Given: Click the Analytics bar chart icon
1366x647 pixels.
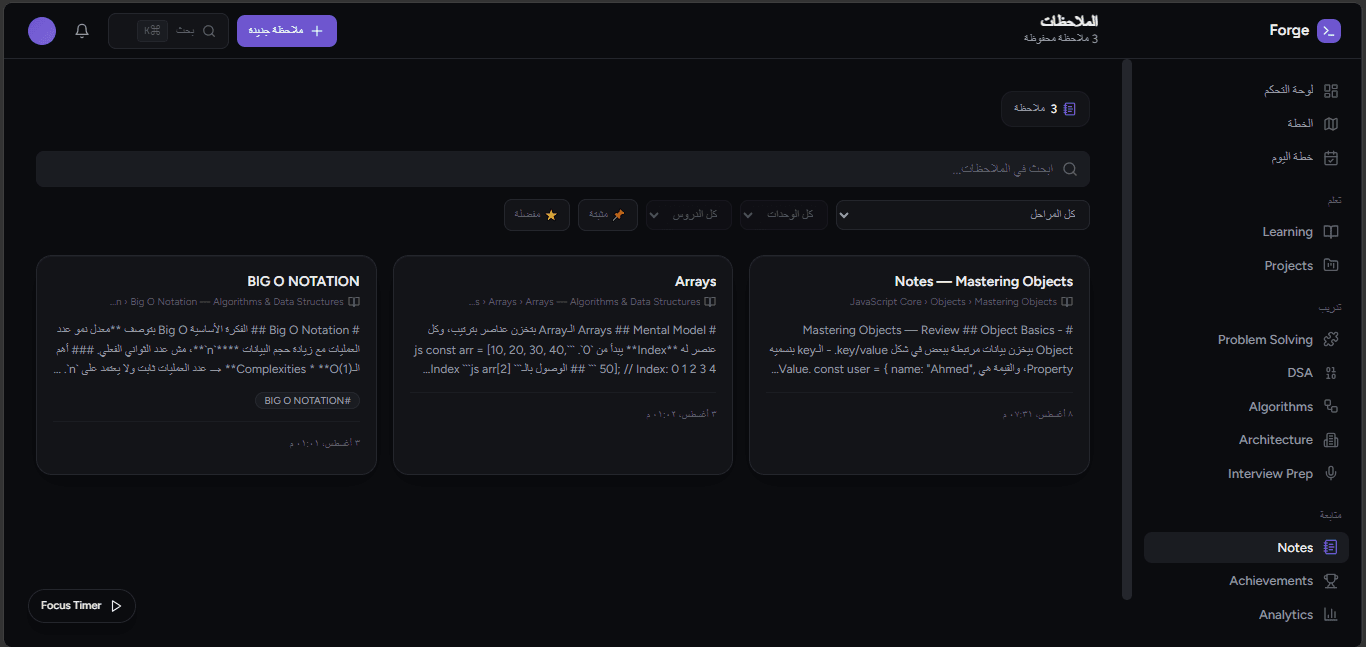Looking at the screenshot, I should pos(1331,615).
